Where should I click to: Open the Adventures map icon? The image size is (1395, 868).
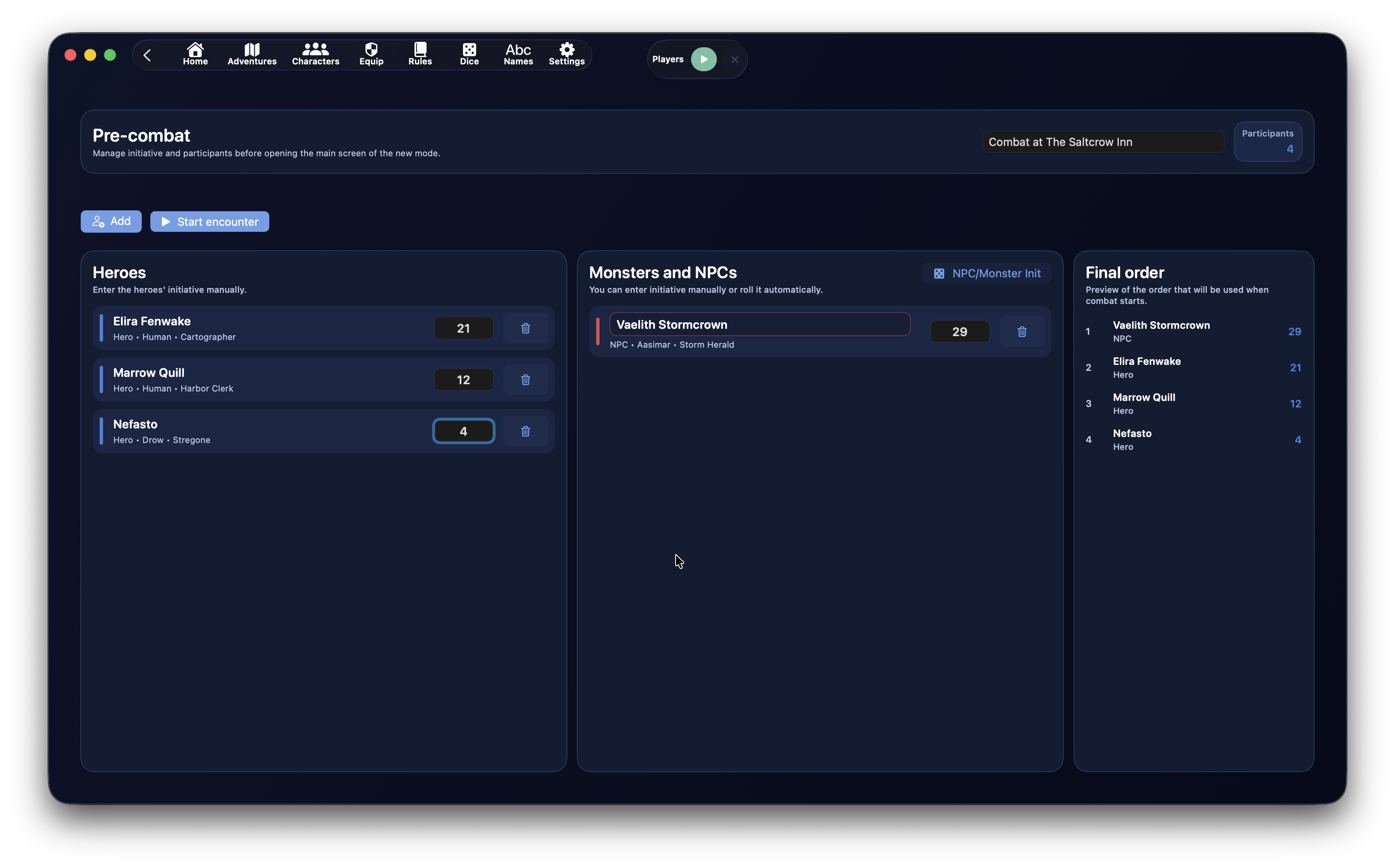coord(252,55)
